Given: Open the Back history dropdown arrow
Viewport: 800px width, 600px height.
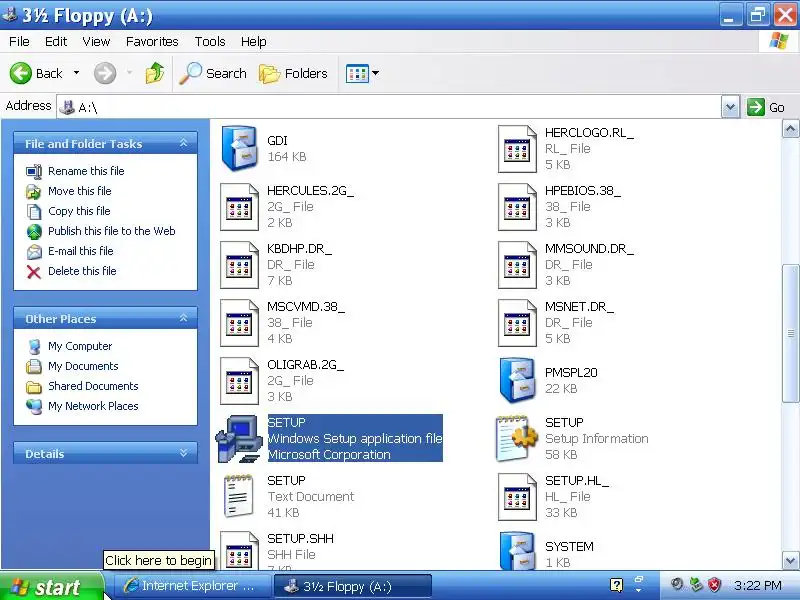Looking at the screenshot, I should click(77, 73).
